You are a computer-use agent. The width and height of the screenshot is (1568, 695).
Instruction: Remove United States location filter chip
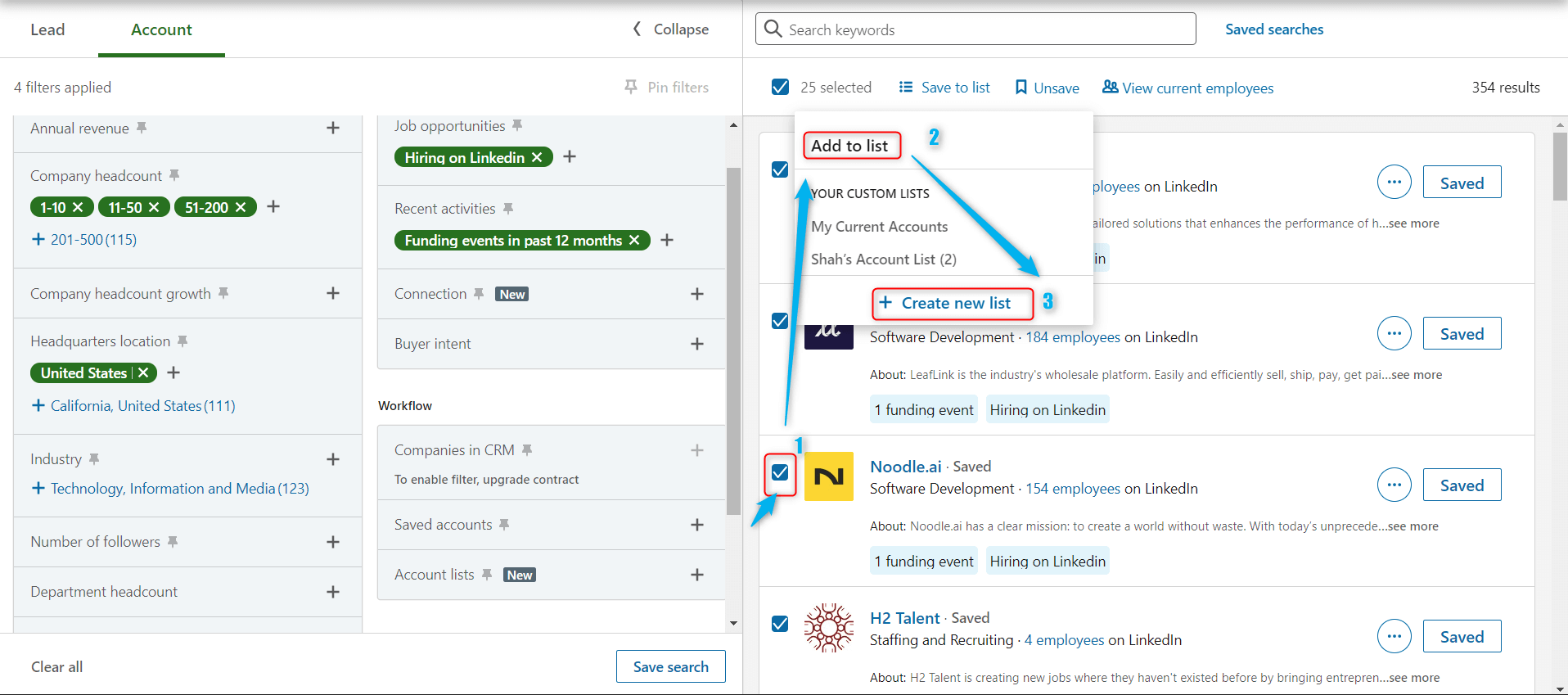coord(143,373)
